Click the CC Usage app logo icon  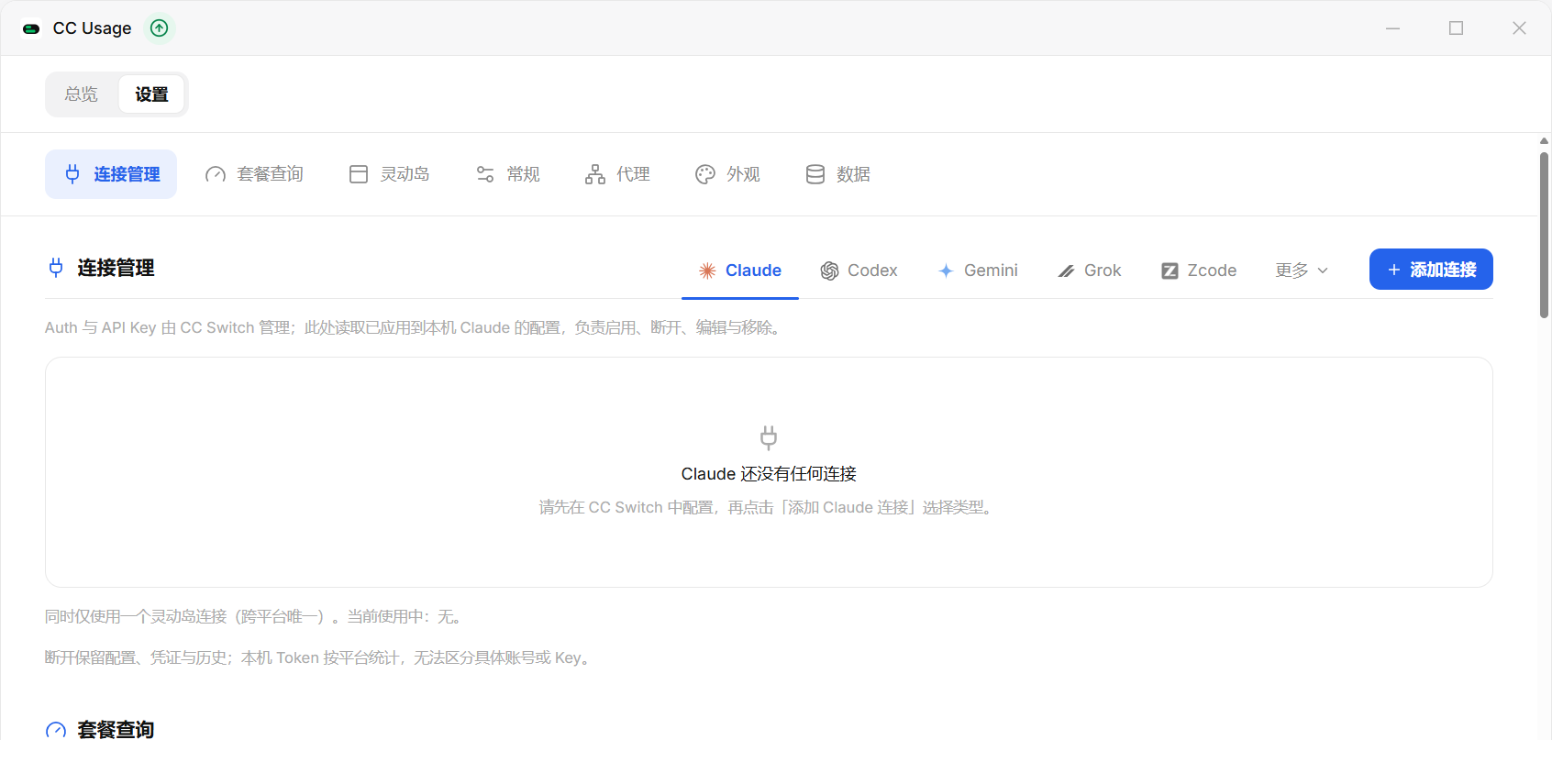pyautogui.click(x=31, y=28)
